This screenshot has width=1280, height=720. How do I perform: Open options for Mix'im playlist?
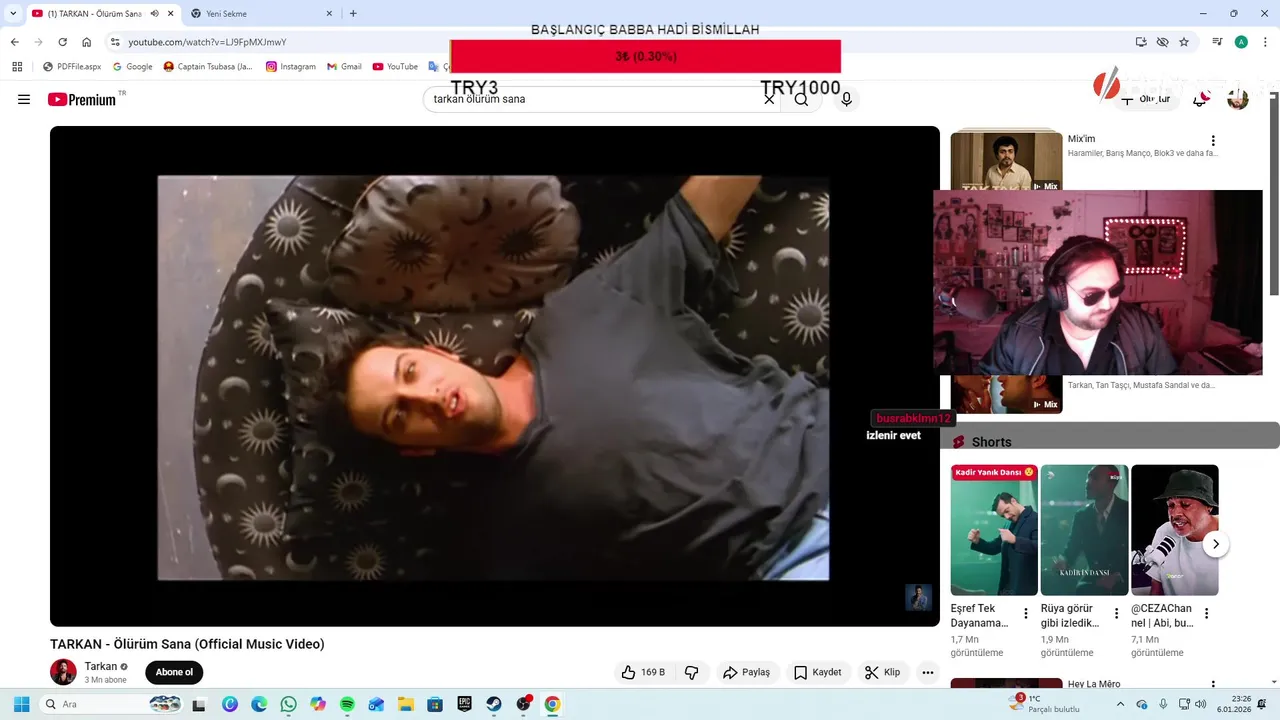1213,141
